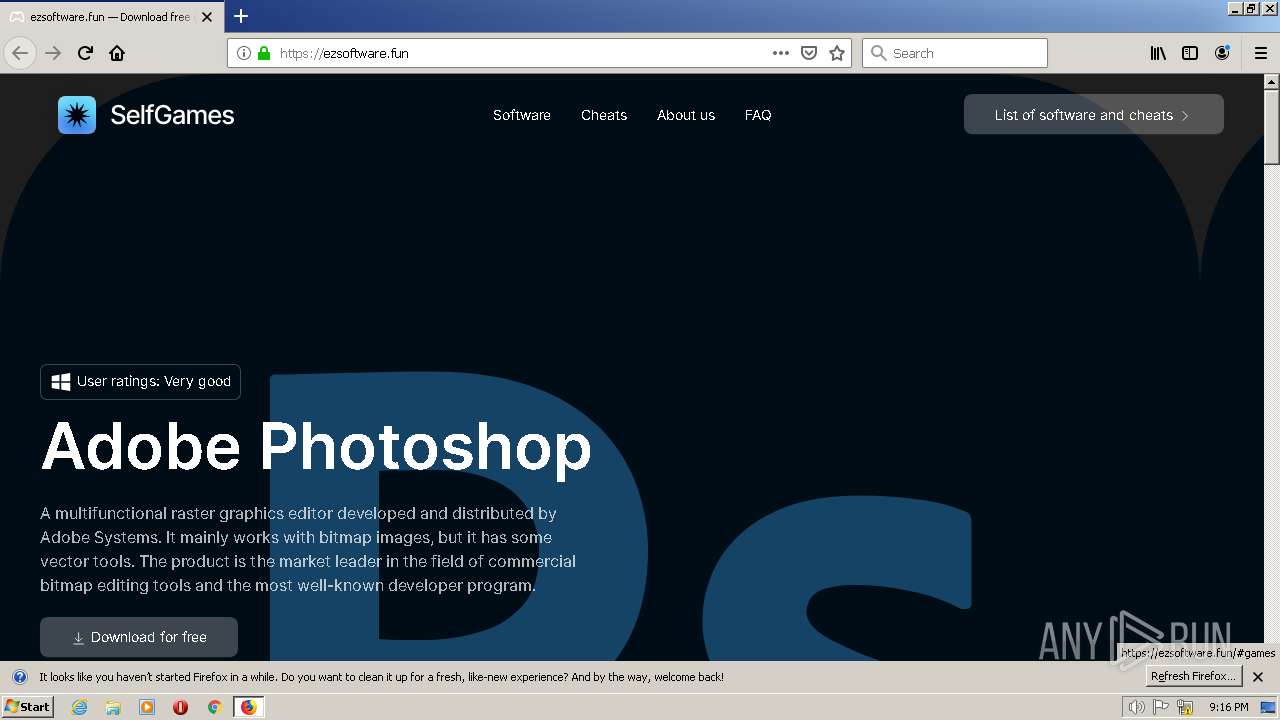1280x720 pixels.
Task: Click the green padlock security icon
Action: coord(264,53)
